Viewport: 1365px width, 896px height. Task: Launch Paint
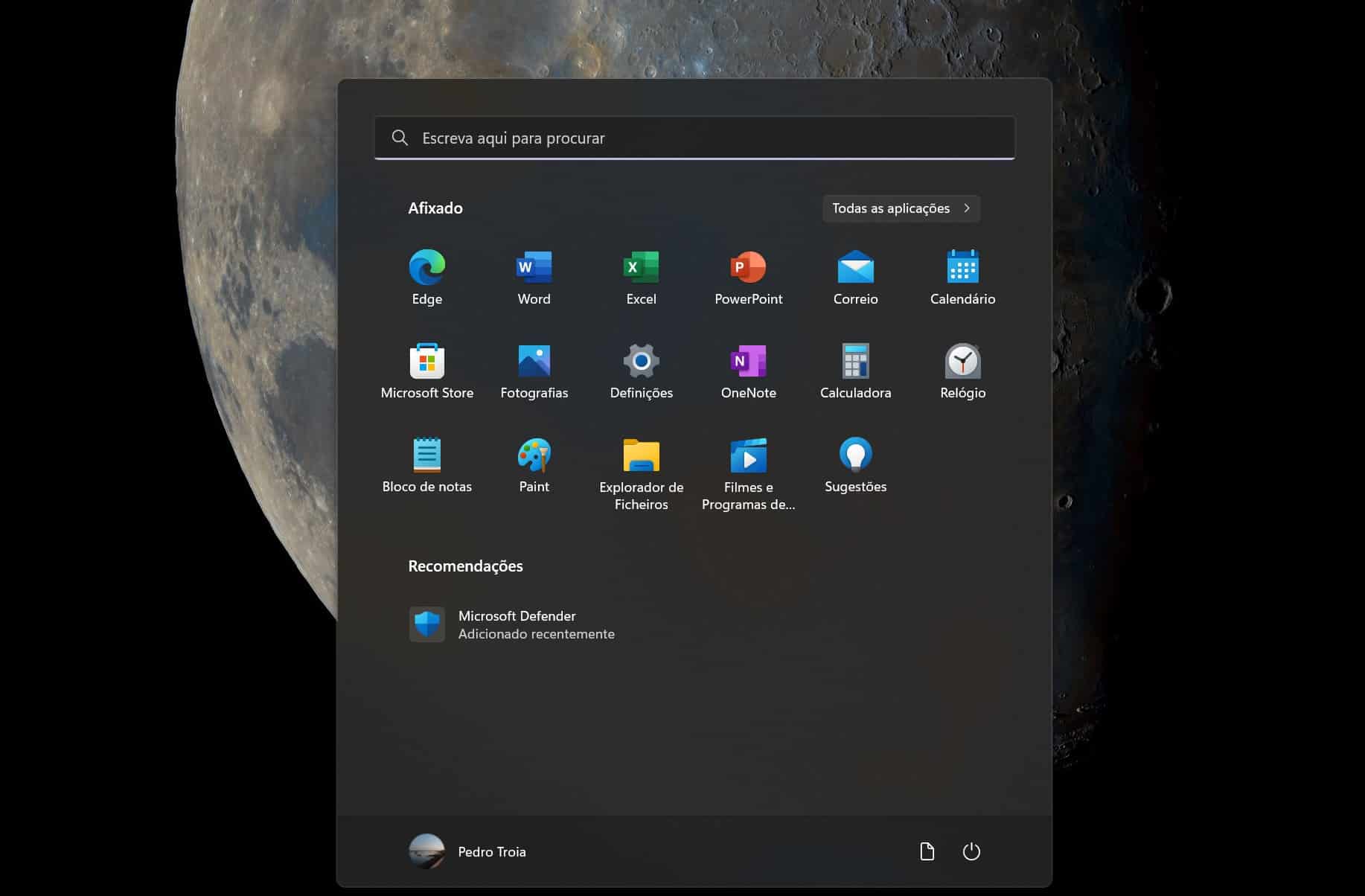[534, 456]
